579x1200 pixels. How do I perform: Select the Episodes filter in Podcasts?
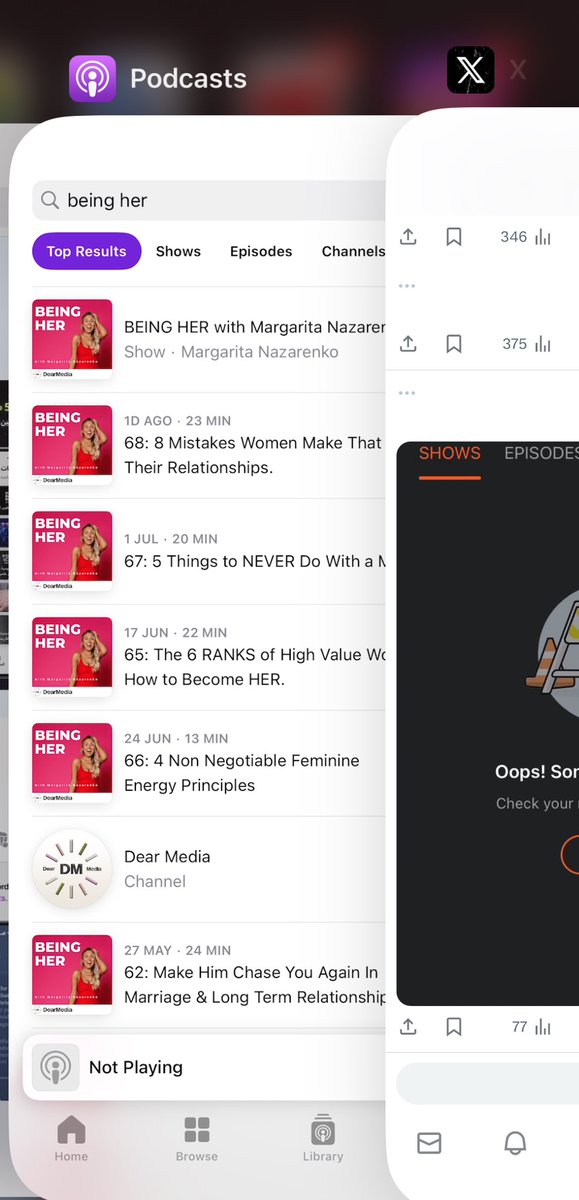(261, 251)
